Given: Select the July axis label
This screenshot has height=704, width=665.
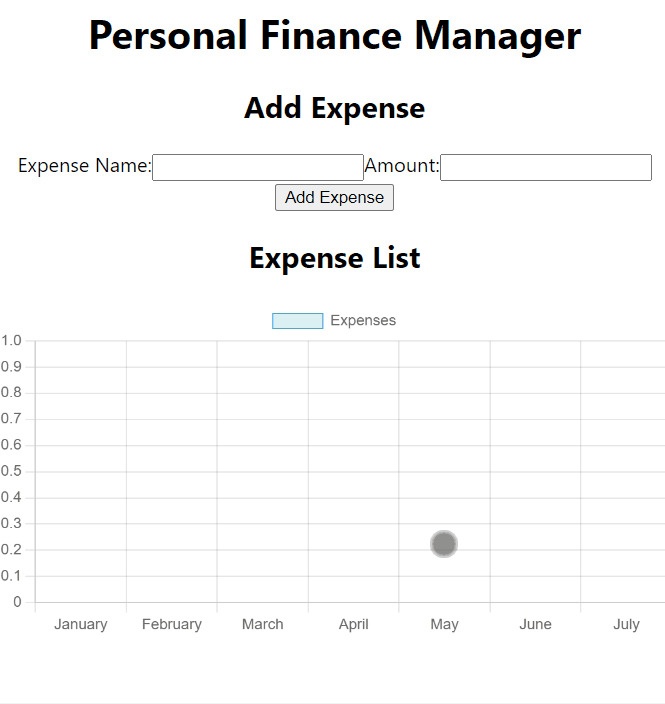Looking at the screenshot, I should 626,624.
